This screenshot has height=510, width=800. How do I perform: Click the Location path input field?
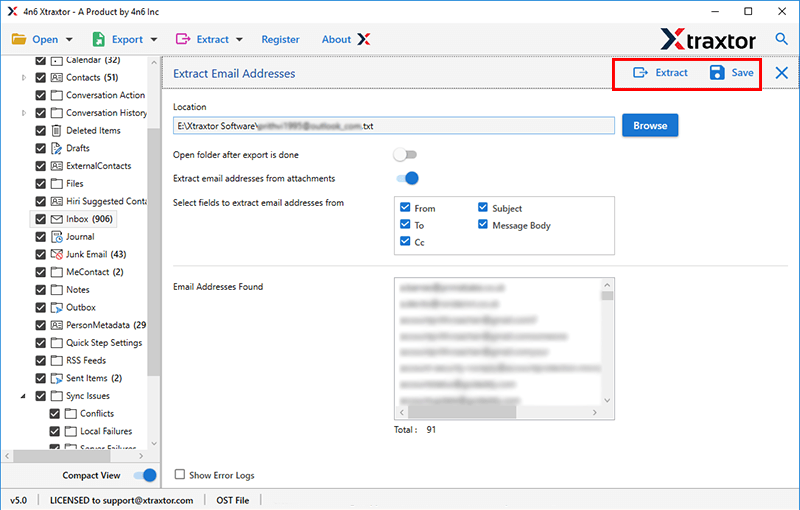click(394, 126)
